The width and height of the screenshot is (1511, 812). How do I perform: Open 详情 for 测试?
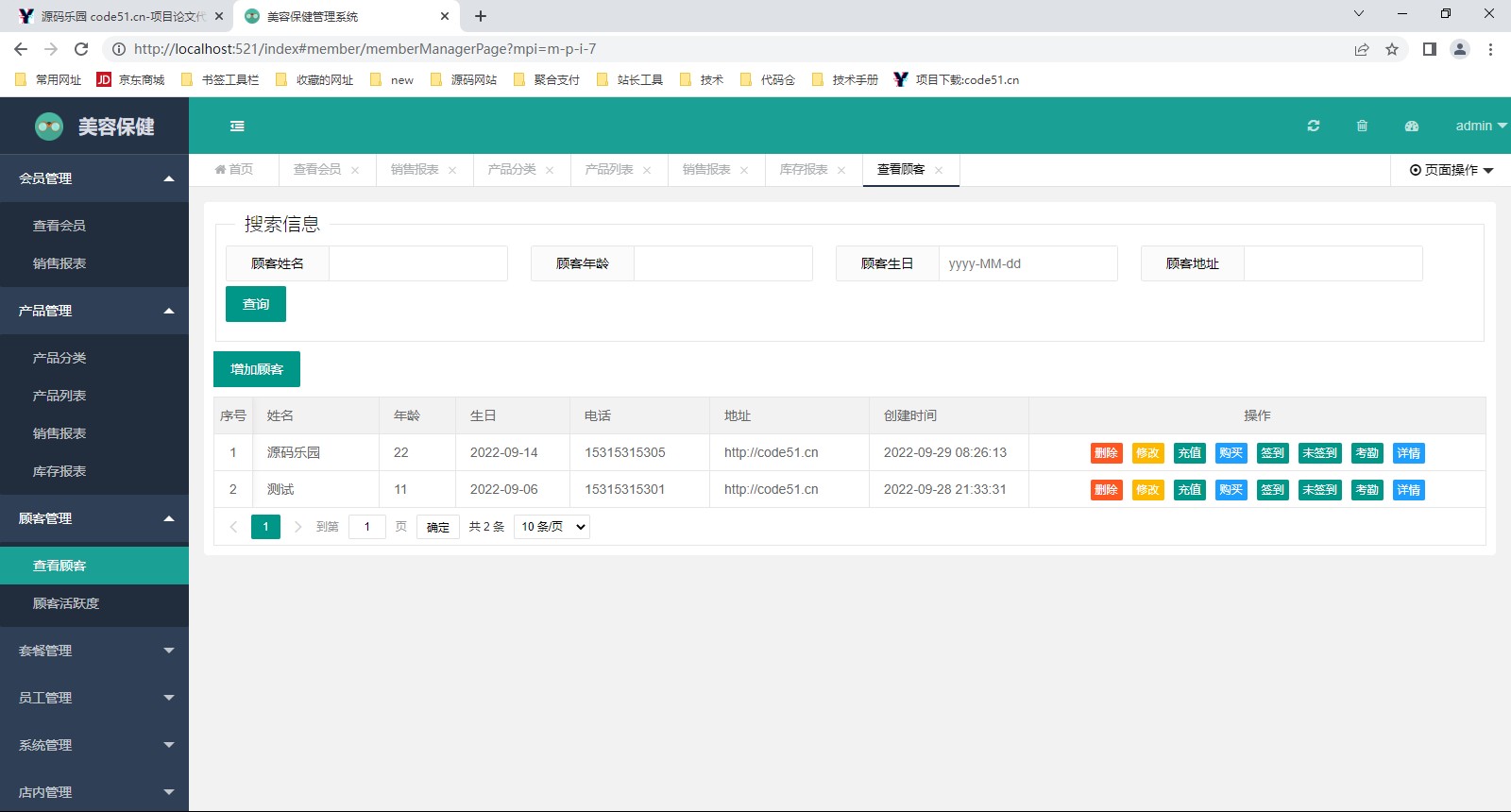click(1408, 490)
